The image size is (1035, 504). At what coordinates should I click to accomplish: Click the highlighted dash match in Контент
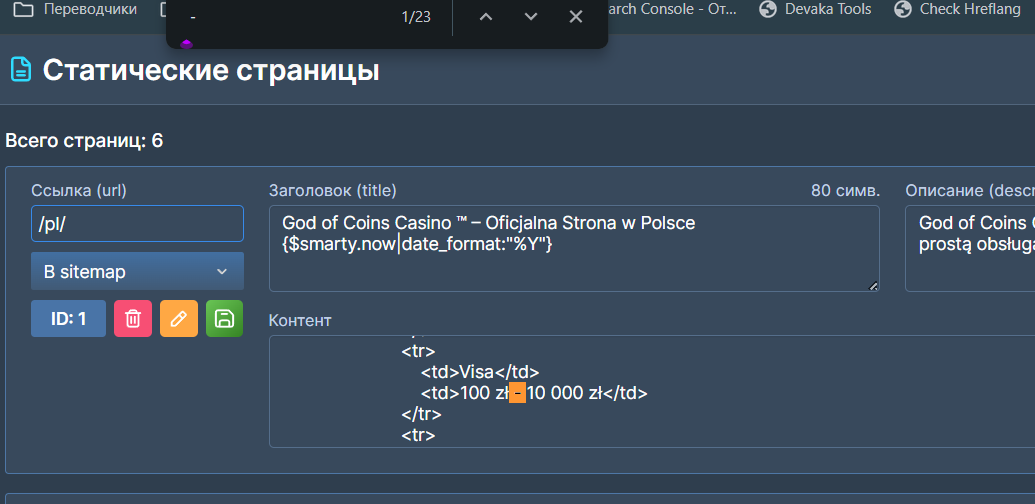coord(517,393)
